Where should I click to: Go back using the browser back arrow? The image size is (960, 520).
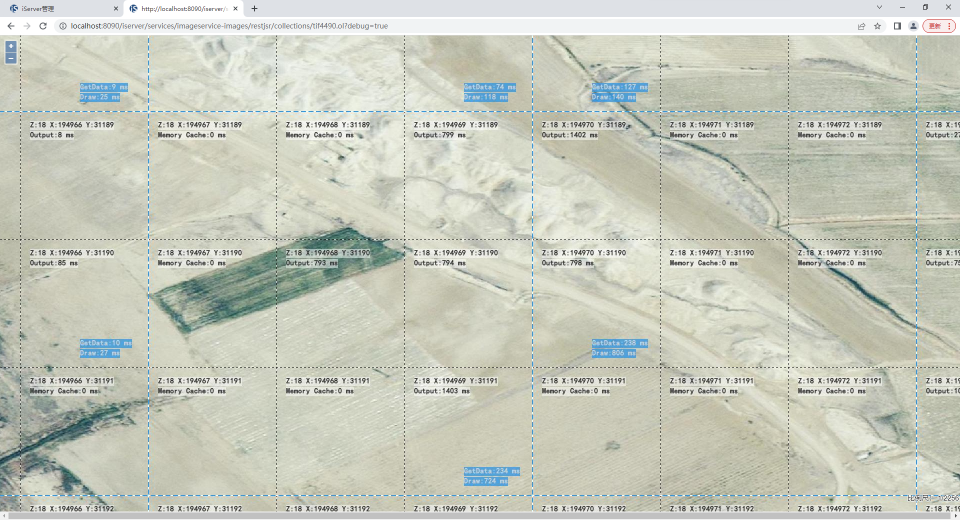point(11,25)
